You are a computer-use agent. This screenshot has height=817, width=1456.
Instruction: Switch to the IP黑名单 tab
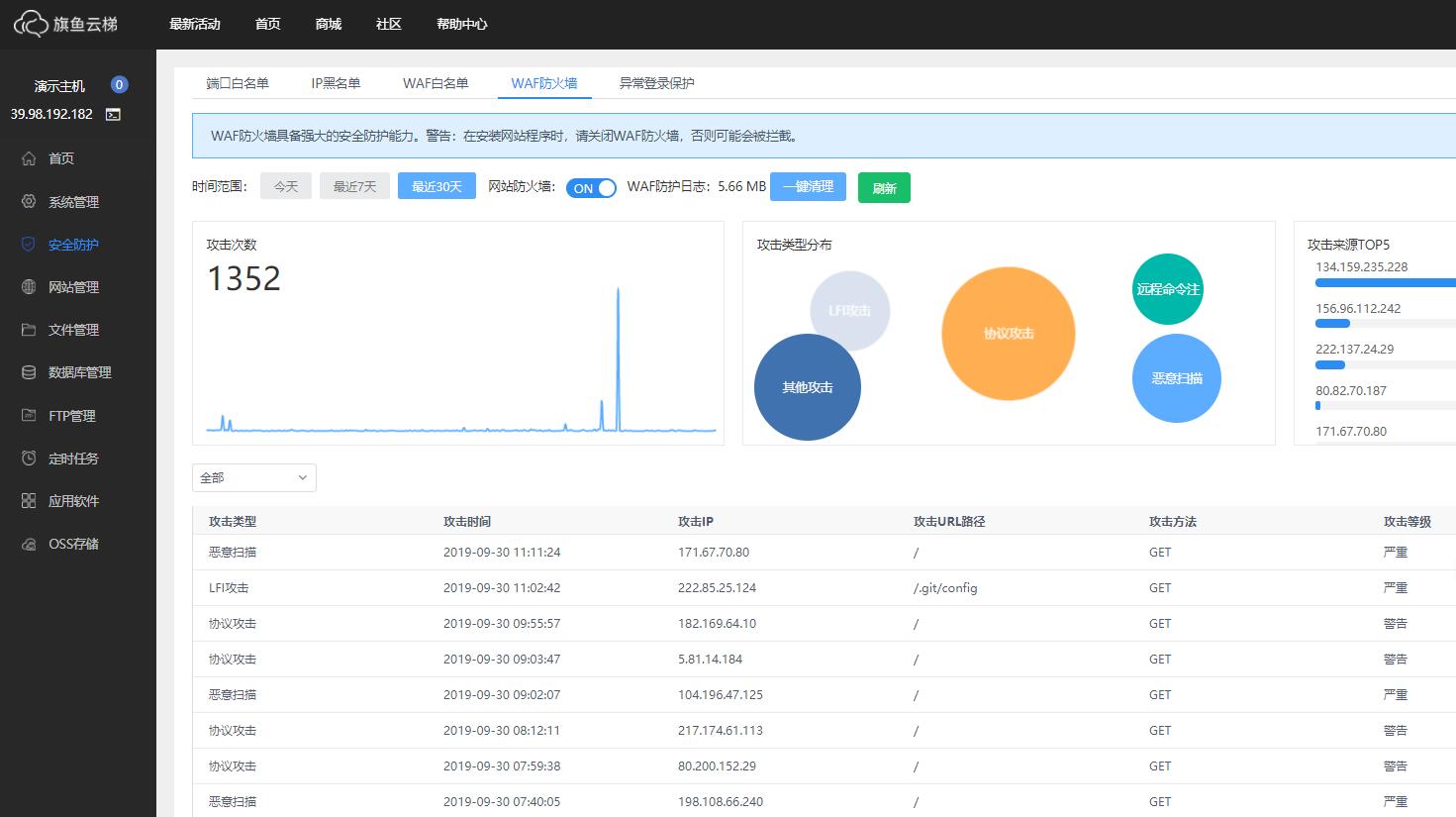point(336,83)
